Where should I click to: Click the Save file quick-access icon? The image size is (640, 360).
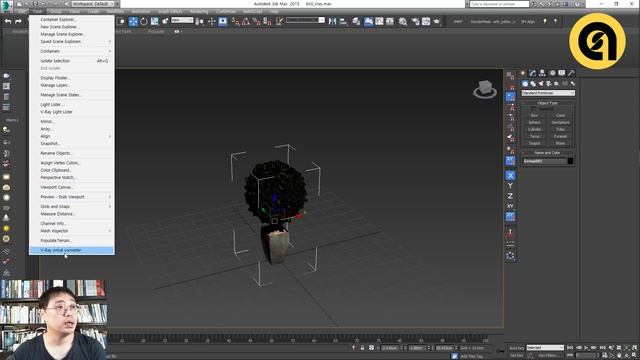tap(36, 4)
